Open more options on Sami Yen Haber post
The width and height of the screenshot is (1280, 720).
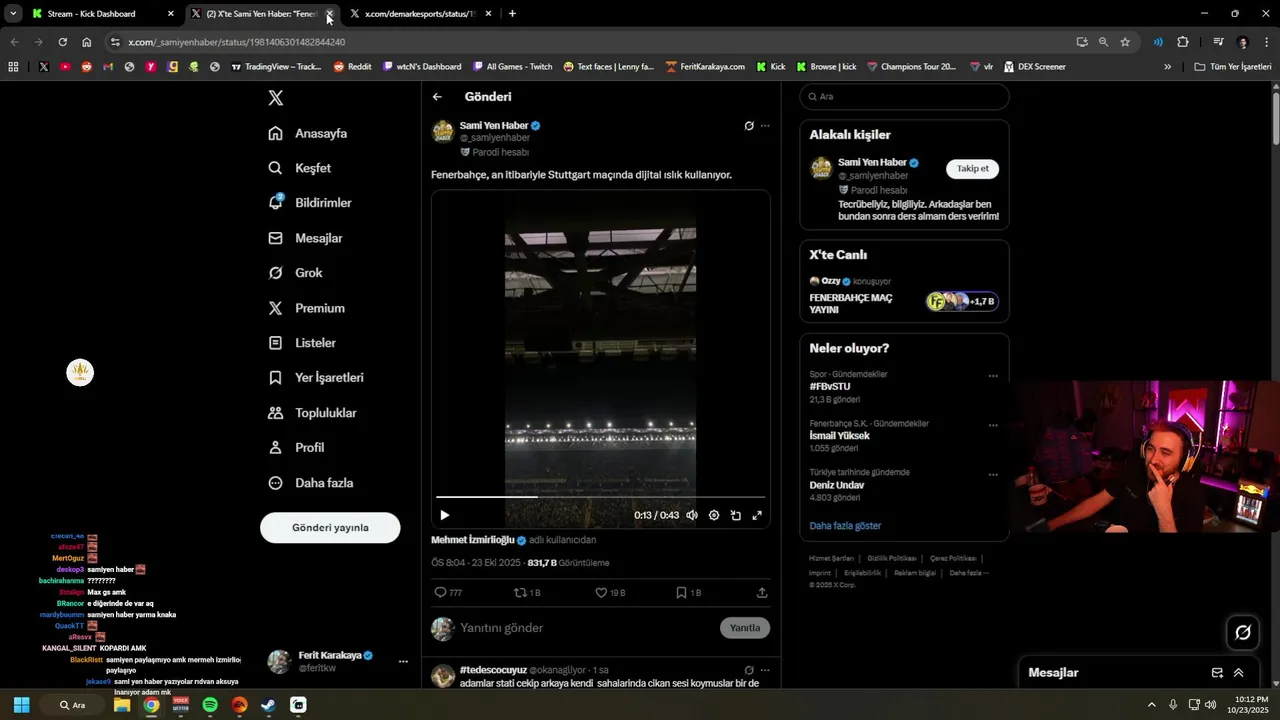point(765,126)
